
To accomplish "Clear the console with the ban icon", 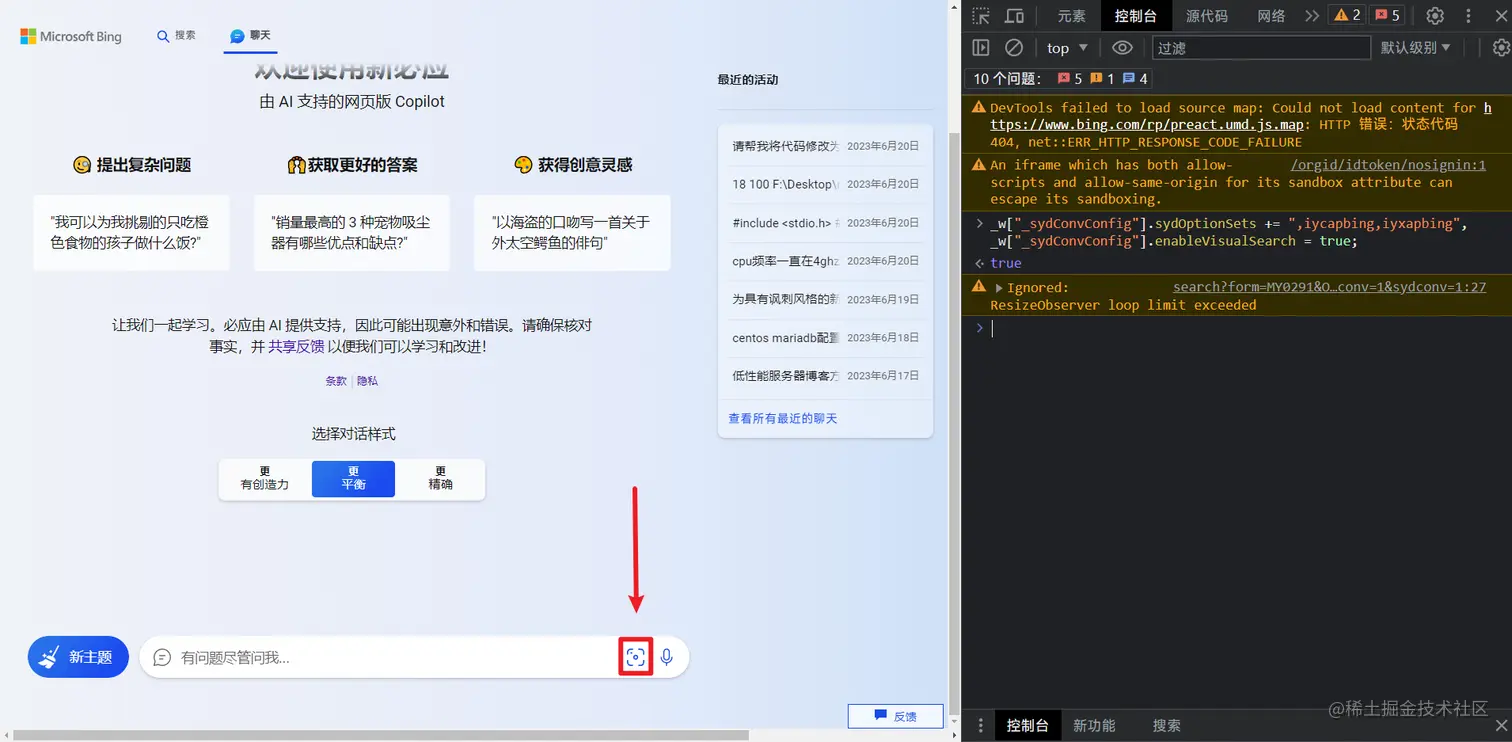I will (x=1014, y=48).
